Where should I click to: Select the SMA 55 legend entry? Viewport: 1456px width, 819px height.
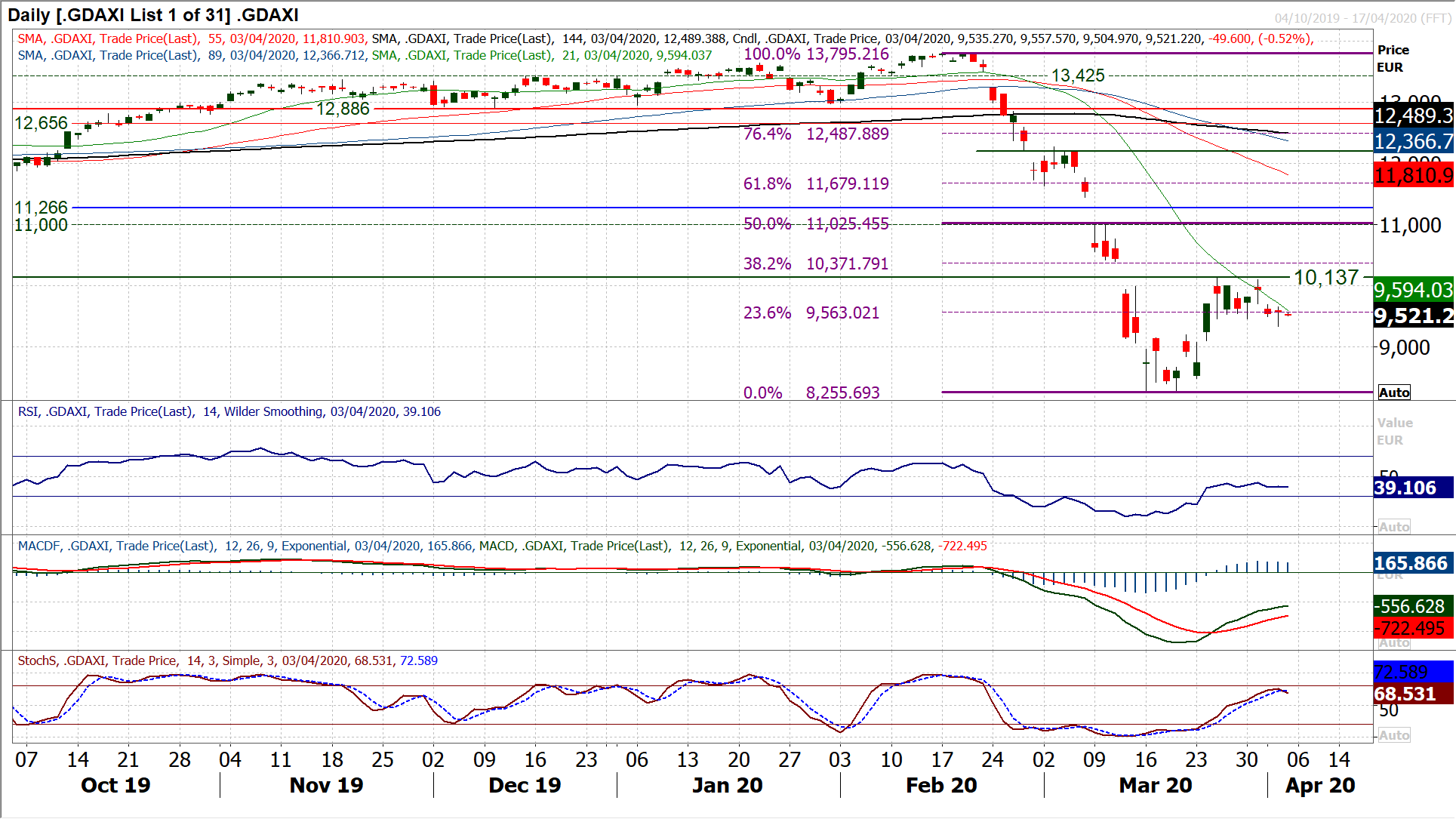[192, 39]
